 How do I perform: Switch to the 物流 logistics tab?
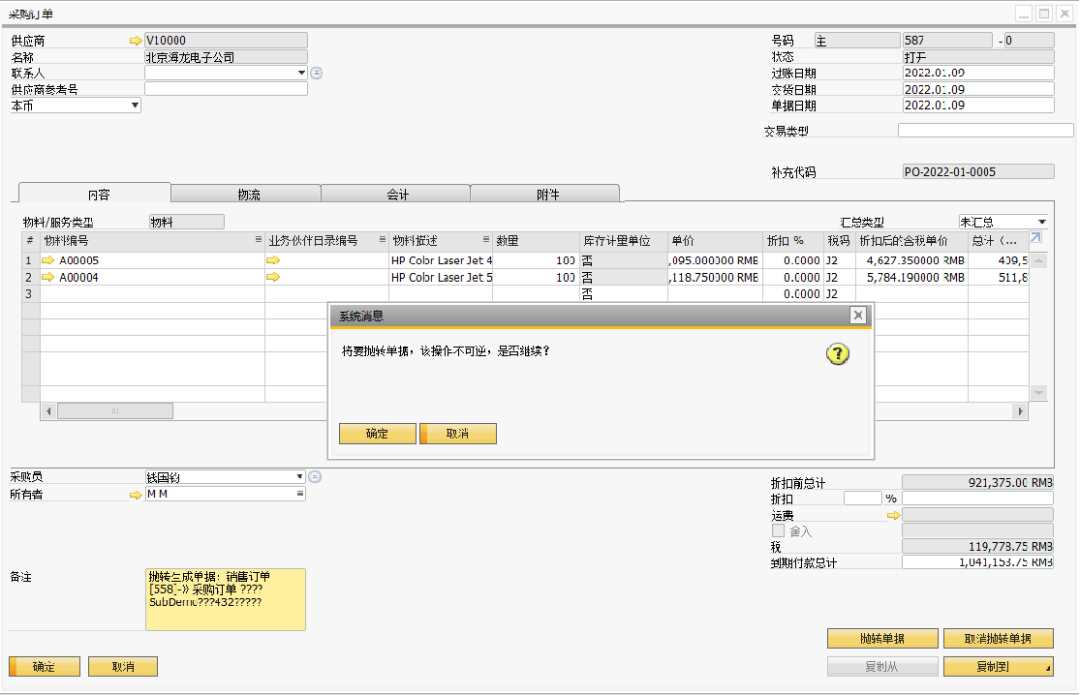point(246,194)
